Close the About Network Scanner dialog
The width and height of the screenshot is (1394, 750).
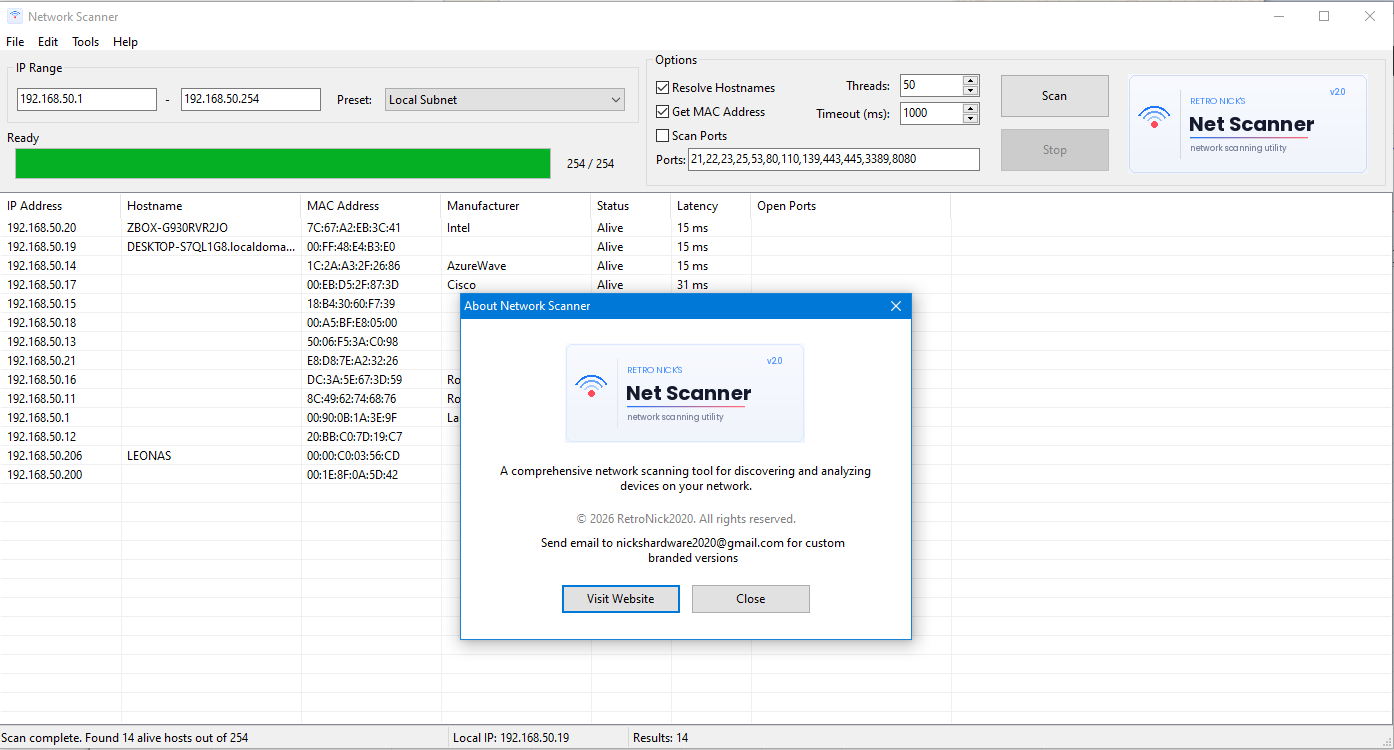point(896,306)
